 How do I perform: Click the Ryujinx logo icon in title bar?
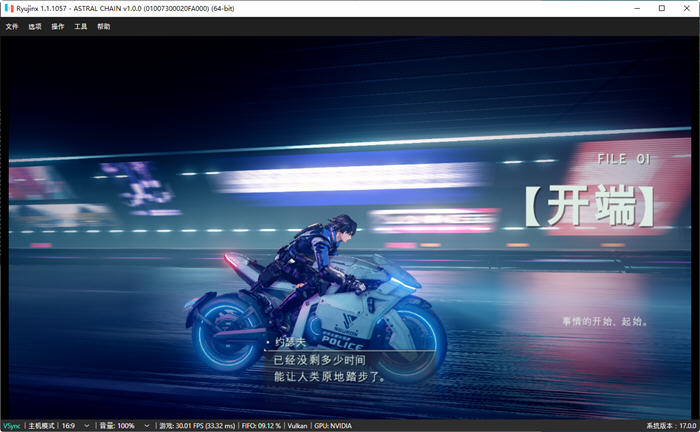(x=9, y=8)
